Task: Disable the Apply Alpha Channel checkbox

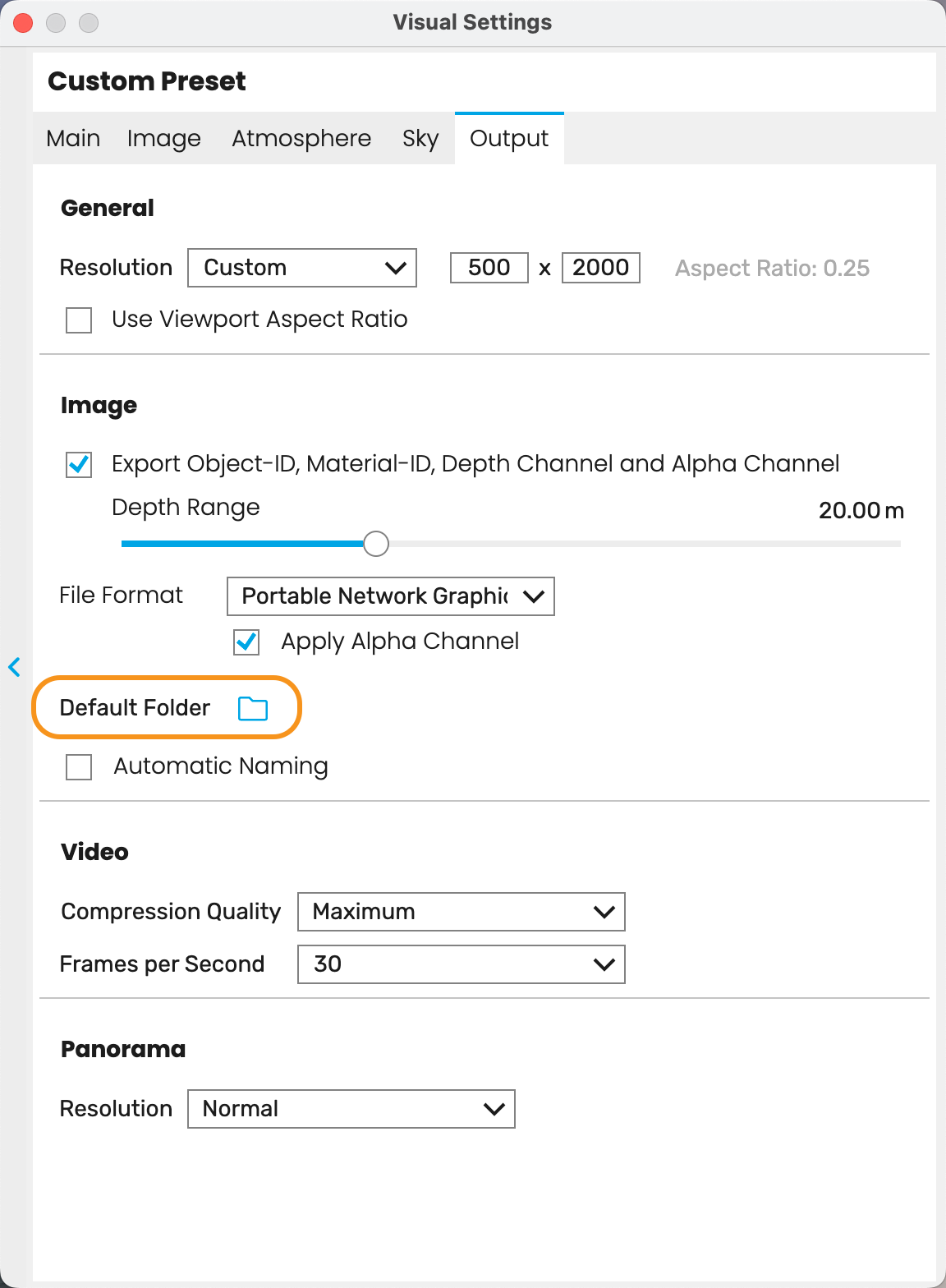Action: tap(246, 642)
